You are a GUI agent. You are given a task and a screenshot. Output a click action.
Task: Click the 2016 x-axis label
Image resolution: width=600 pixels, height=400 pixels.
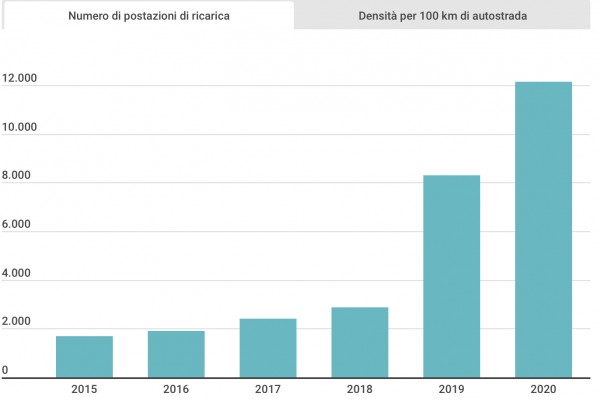[x=176, y=390]
